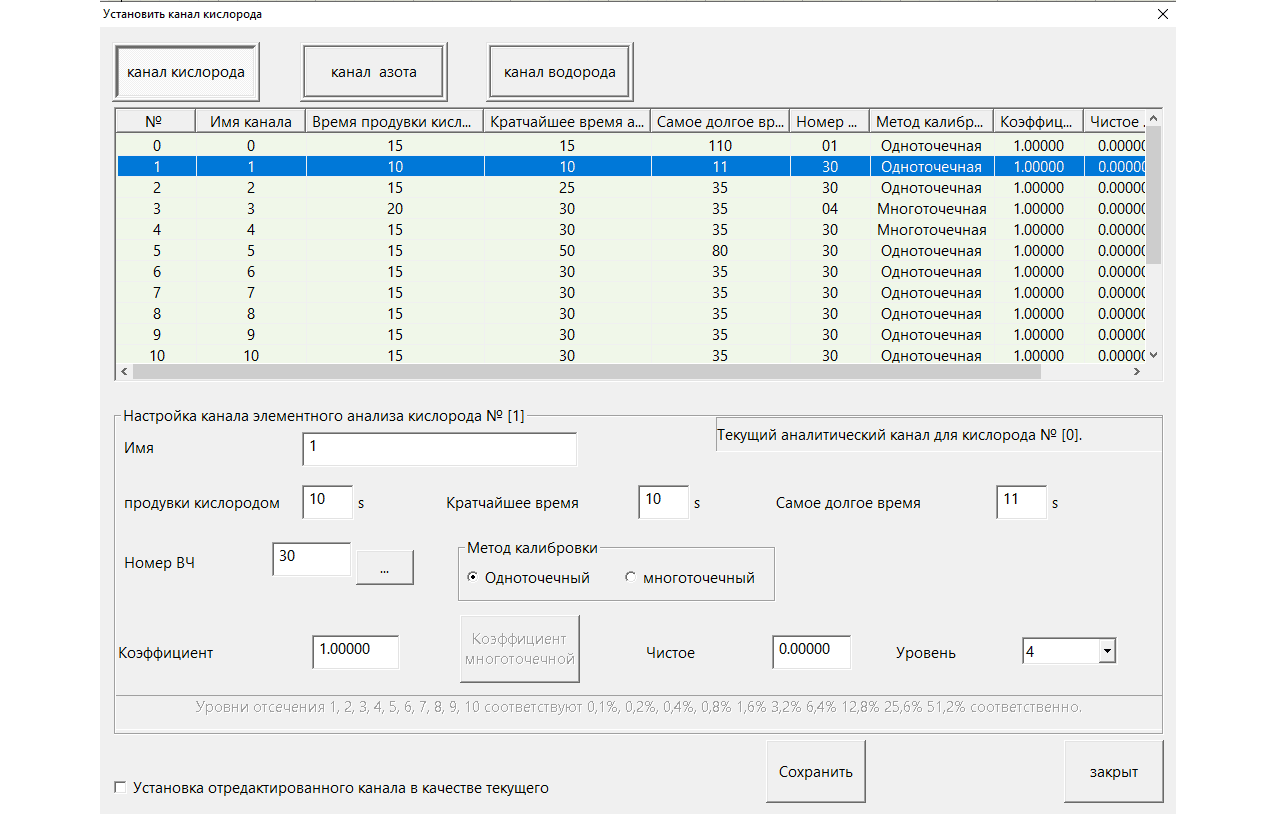The width and height of the screenshot is (1276, 814).
Task: Click the table's scroll-left arrow
Action: point(124,371)
